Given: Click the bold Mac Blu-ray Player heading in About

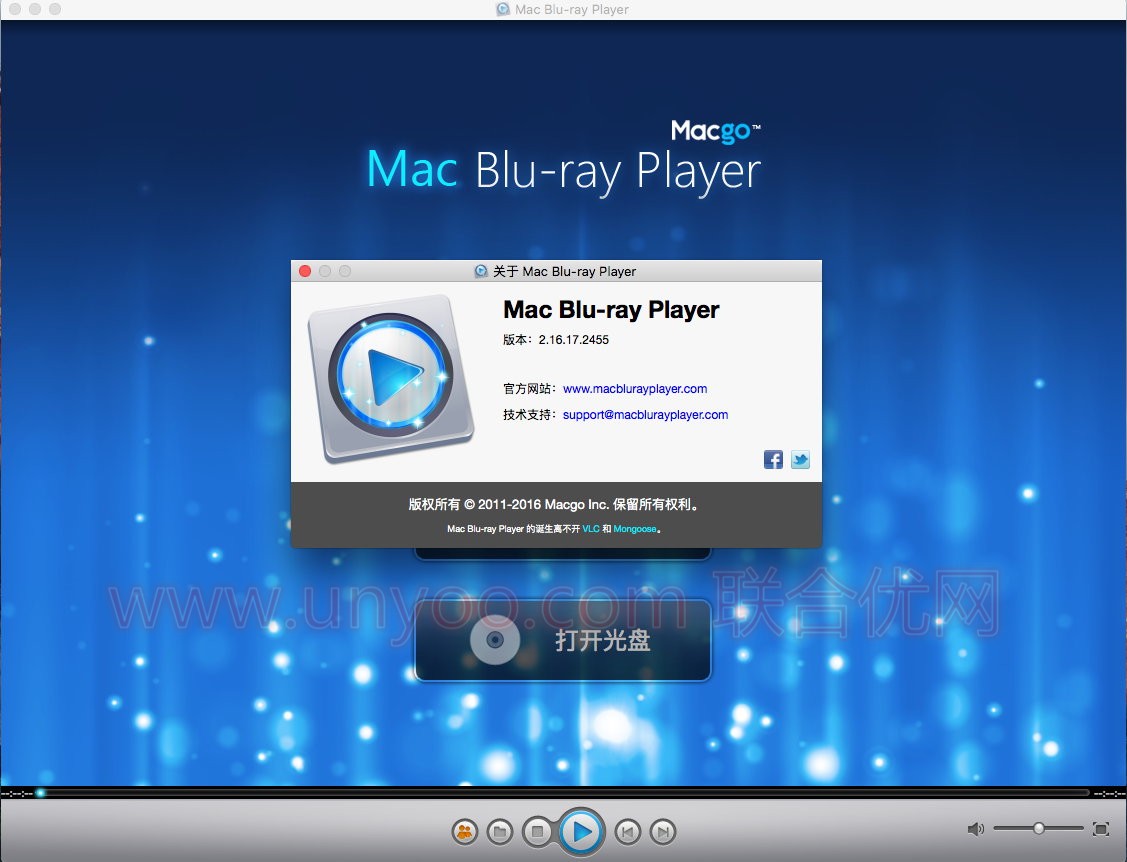Looking at the screenshot, I should point(611,310).
